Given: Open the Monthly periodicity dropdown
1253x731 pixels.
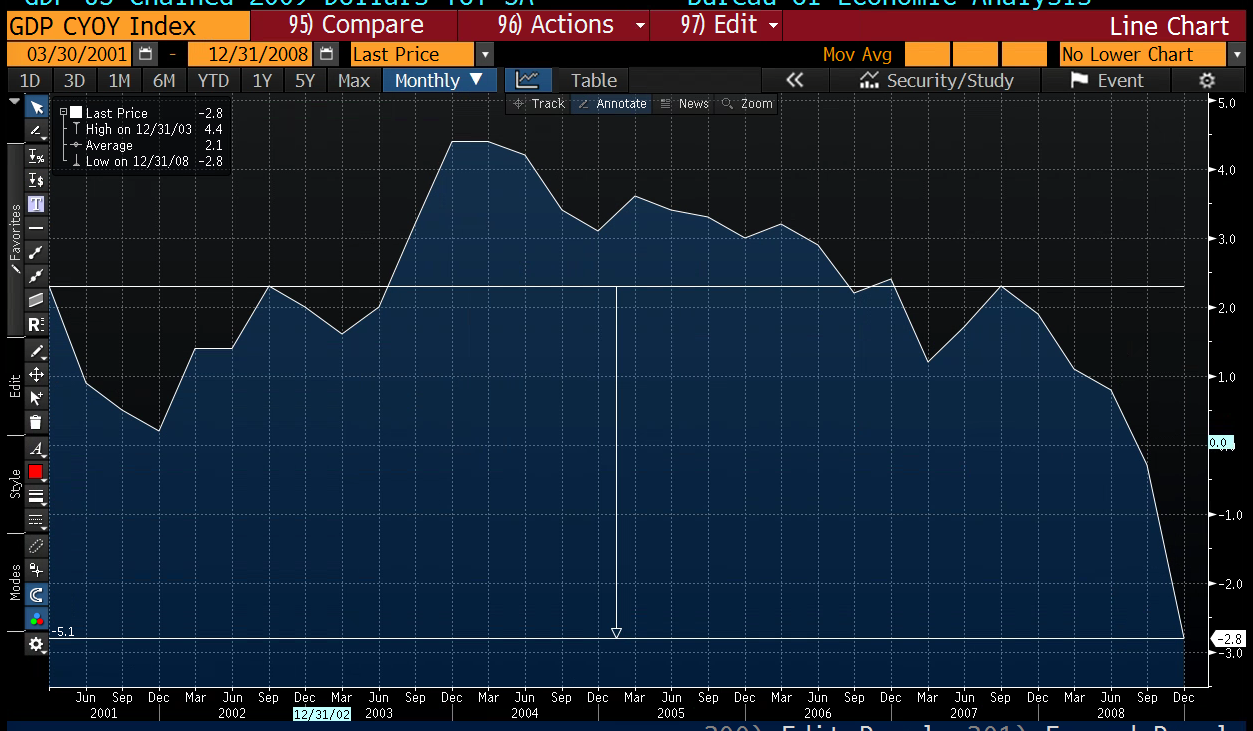Looking at the screenshot, I should (439, 81).
